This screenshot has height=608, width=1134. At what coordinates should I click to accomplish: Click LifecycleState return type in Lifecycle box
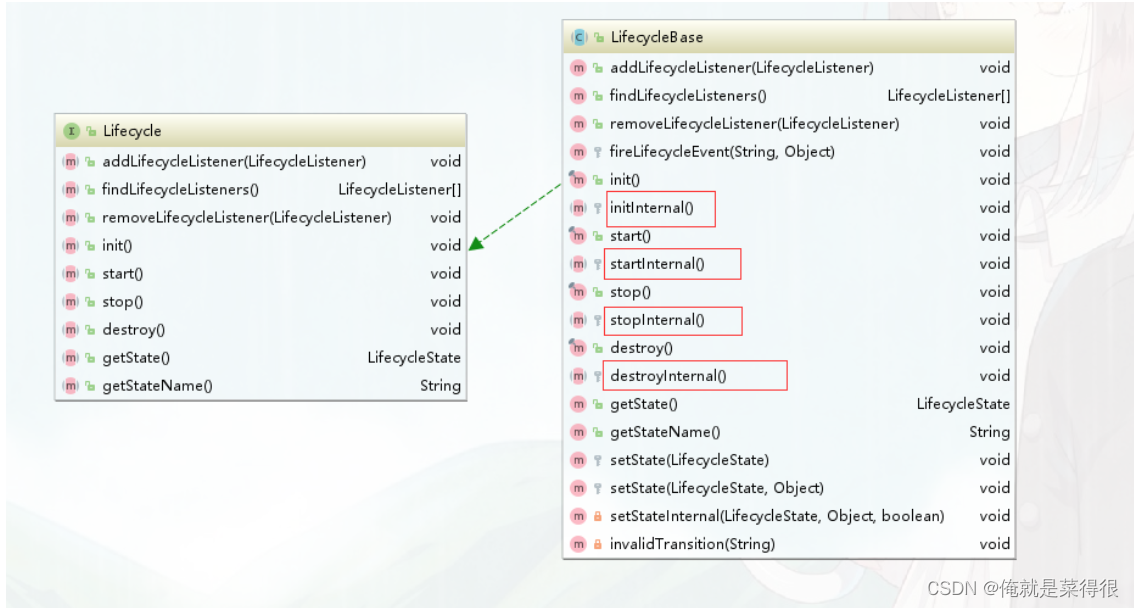pos(414,358)
